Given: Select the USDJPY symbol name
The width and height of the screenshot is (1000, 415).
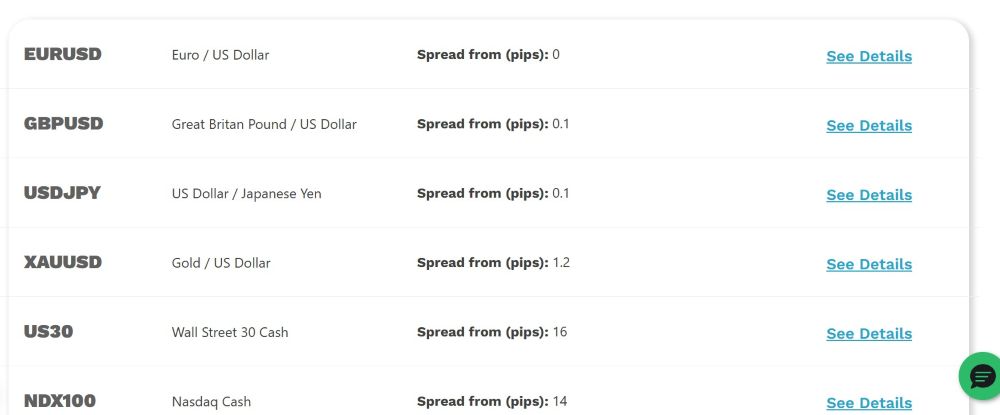Looking at the screenshot, I should 62,193.
